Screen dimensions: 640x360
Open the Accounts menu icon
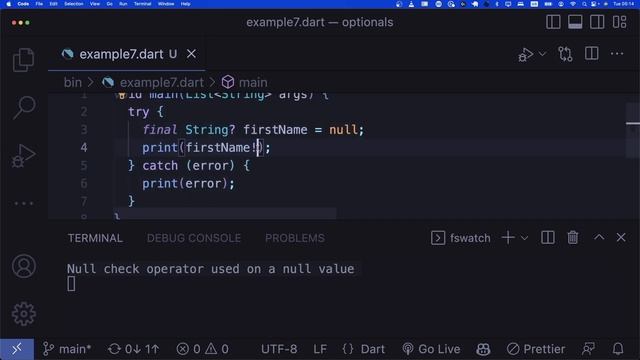(x=24, y=266)
